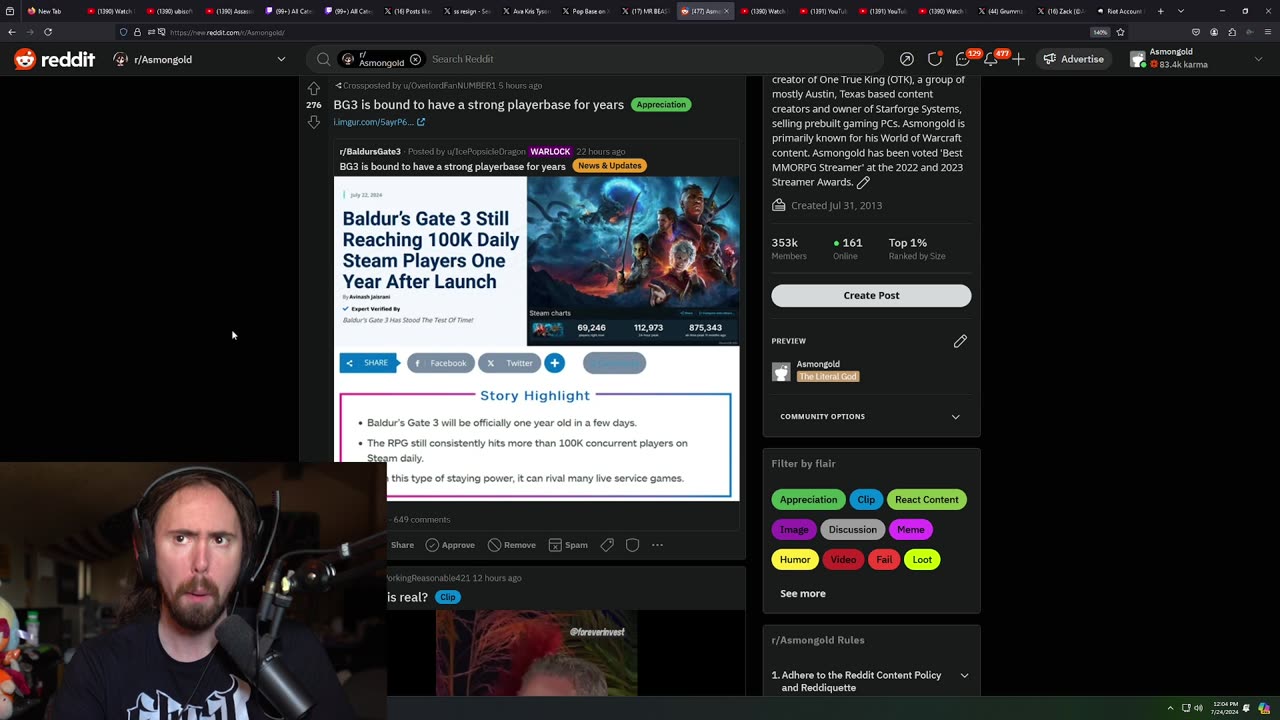This screenshot has width=1280, height=720.
Task: Click the browser address bar URL
Action: pos(226,32)
